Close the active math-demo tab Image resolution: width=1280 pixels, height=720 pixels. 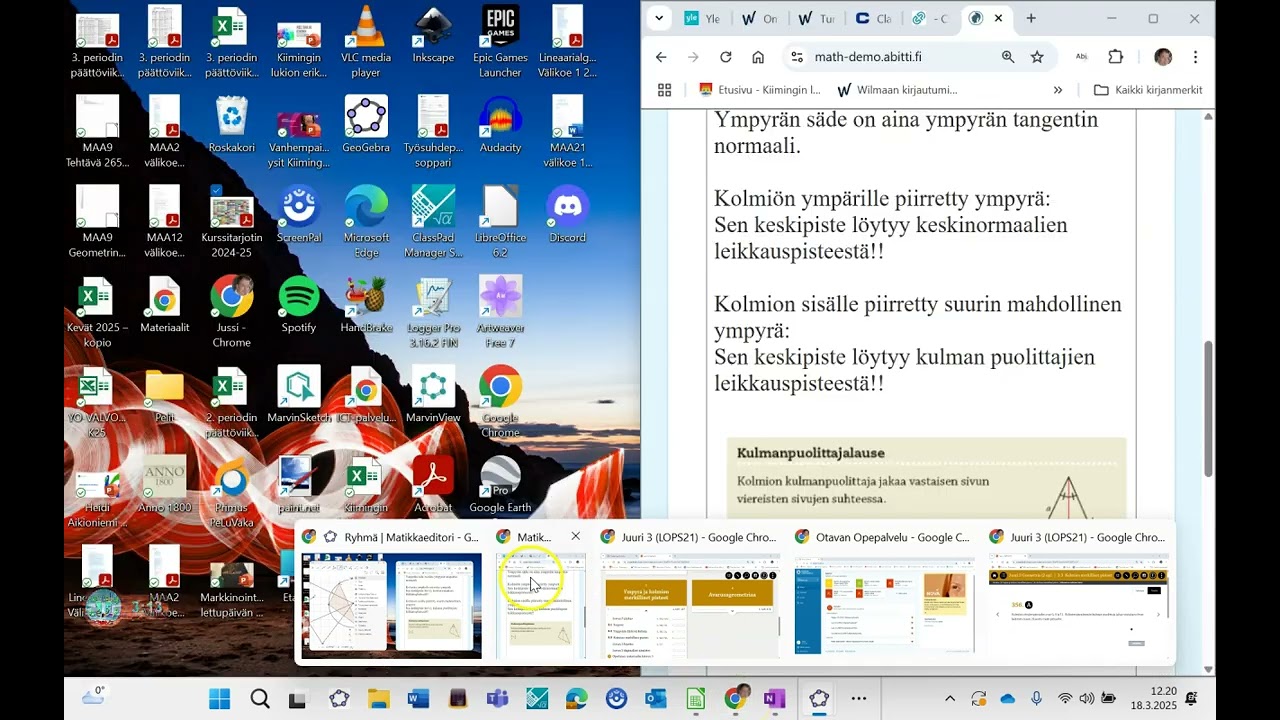(x=998, y=18)
